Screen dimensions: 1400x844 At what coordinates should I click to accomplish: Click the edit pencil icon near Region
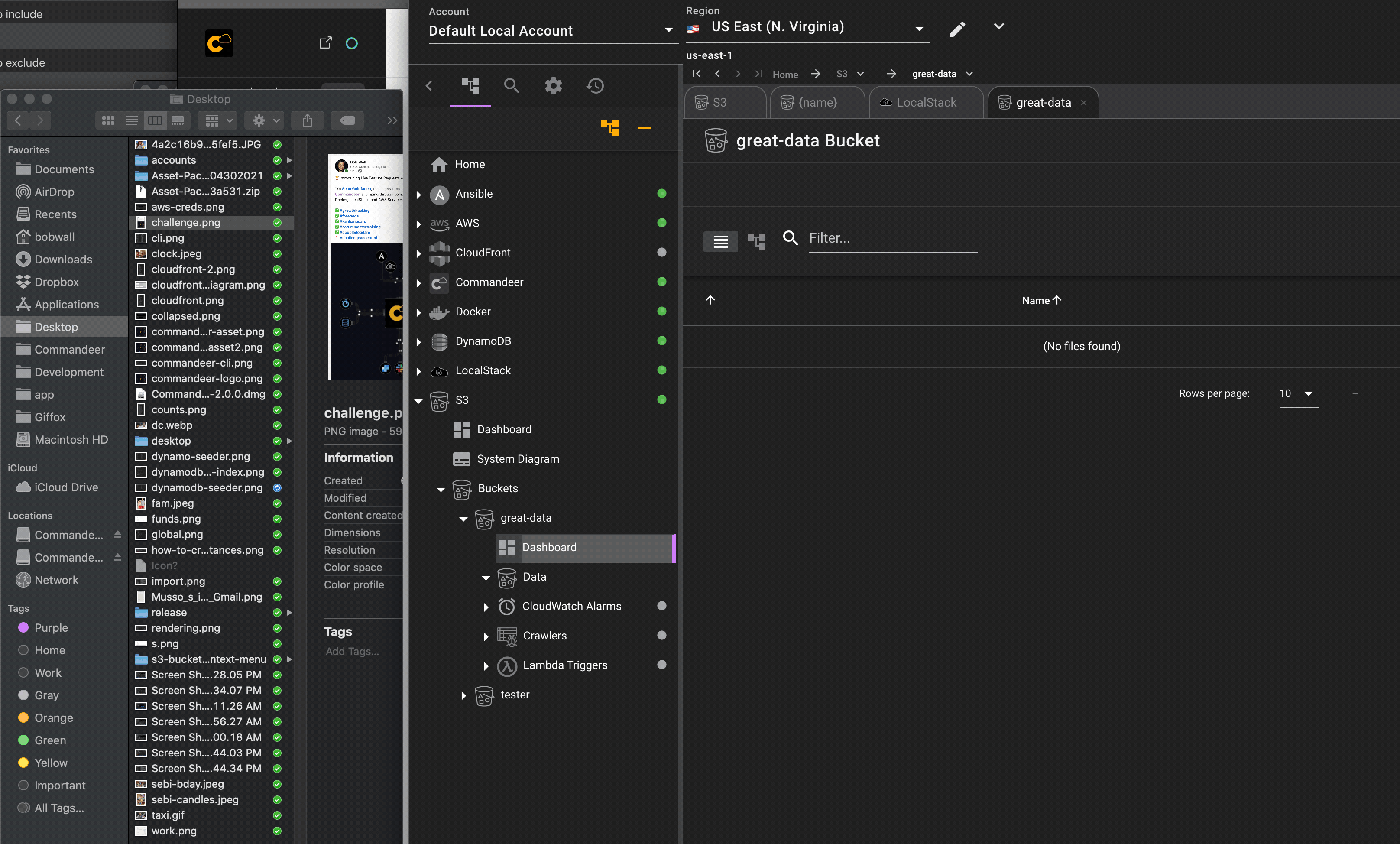point(957,29)
